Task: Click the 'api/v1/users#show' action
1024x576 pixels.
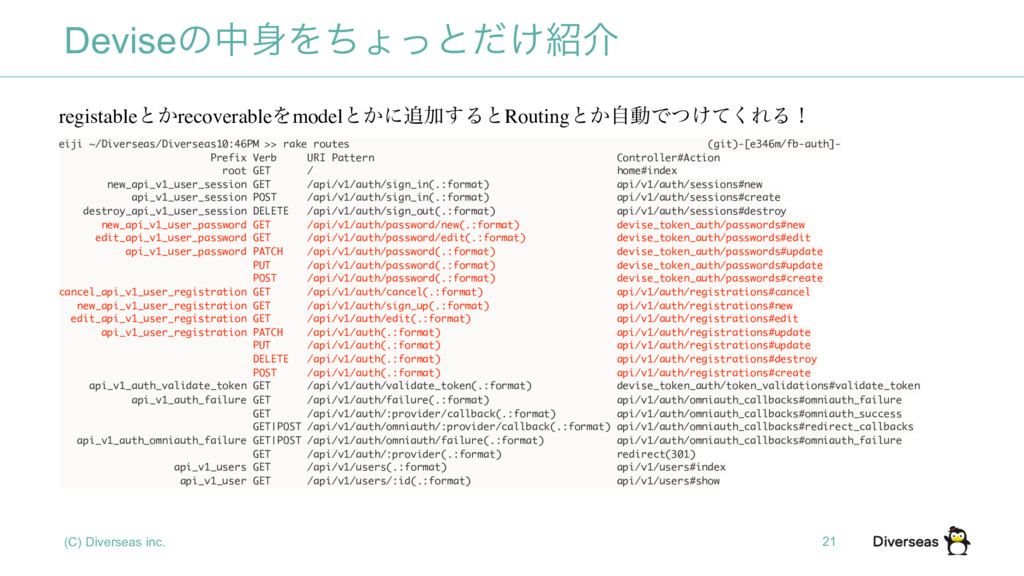Action: coord(668,481)
